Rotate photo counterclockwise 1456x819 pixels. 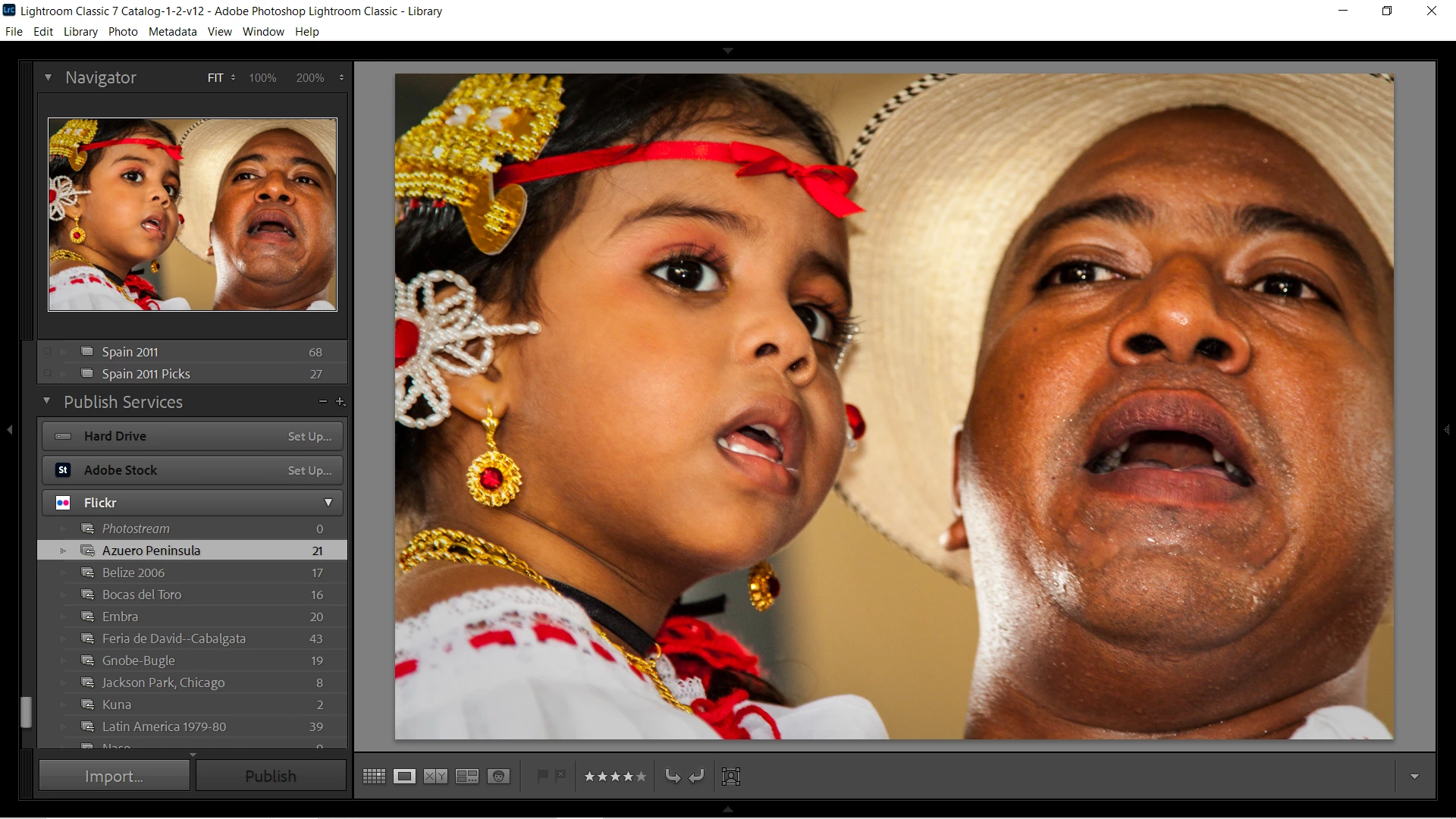coord(672,776)
